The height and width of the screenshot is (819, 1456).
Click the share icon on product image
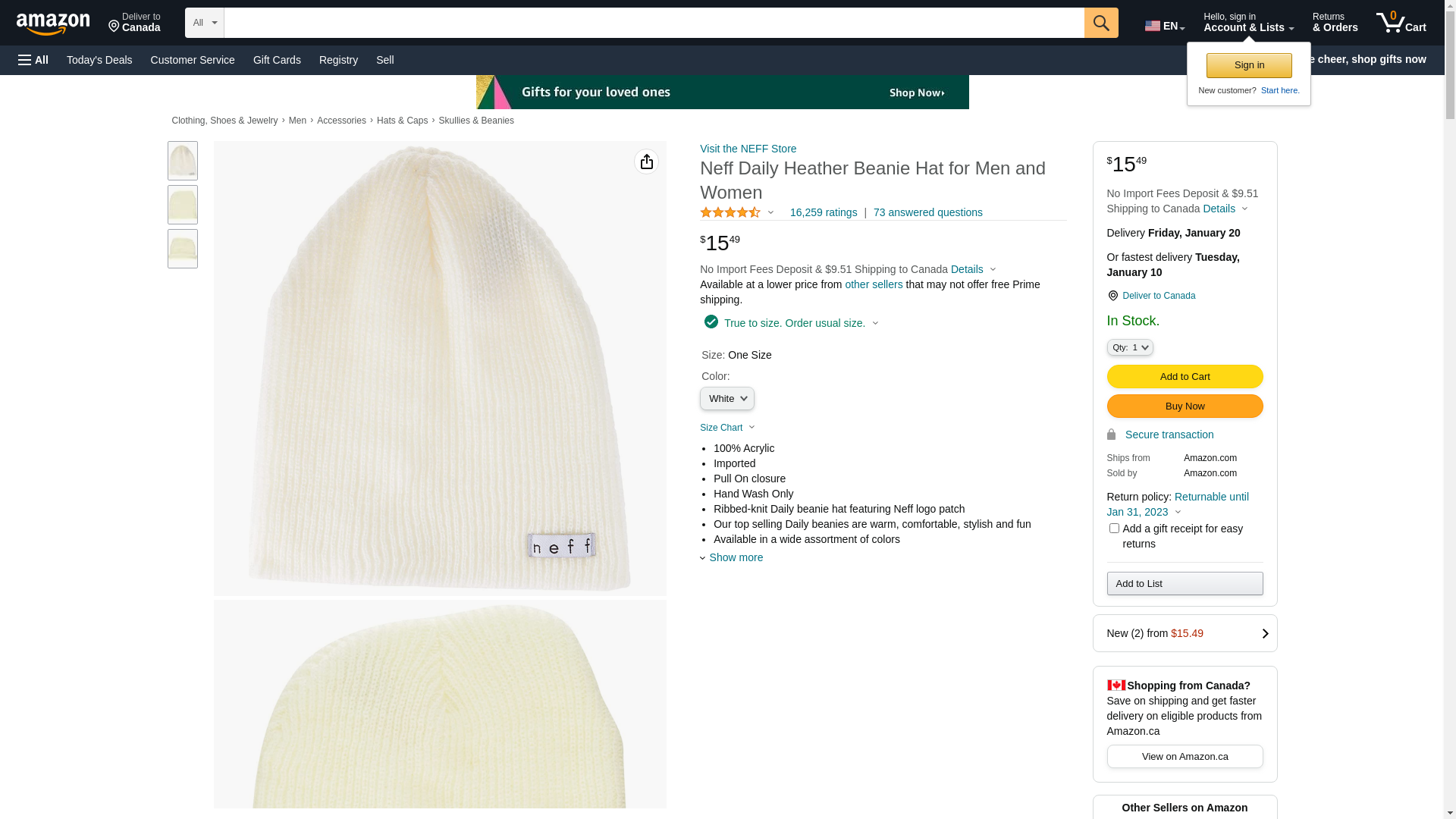click(646, 162)
